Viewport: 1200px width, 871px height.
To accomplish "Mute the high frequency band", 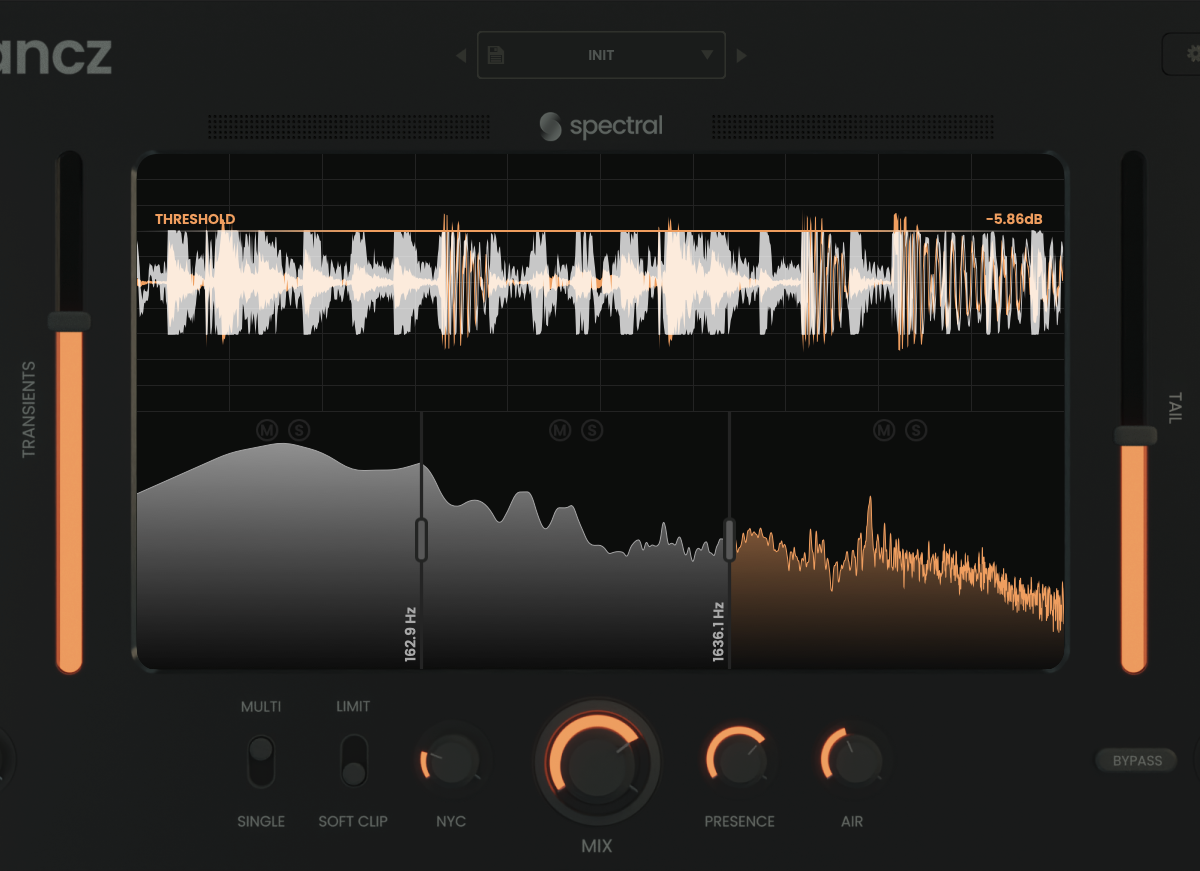I will (884, 430).
